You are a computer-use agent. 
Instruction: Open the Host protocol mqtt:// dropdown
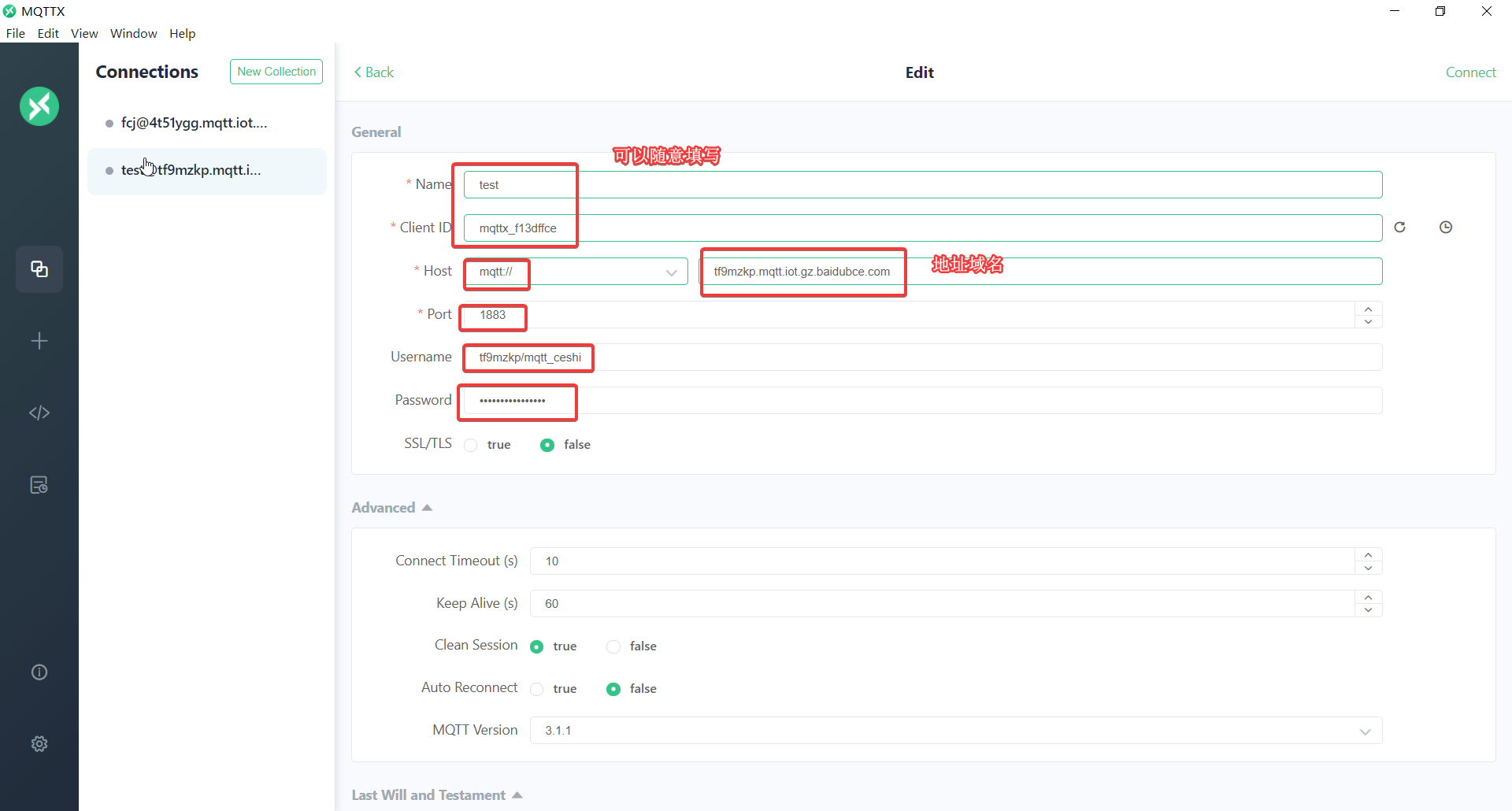click(576, 272)
